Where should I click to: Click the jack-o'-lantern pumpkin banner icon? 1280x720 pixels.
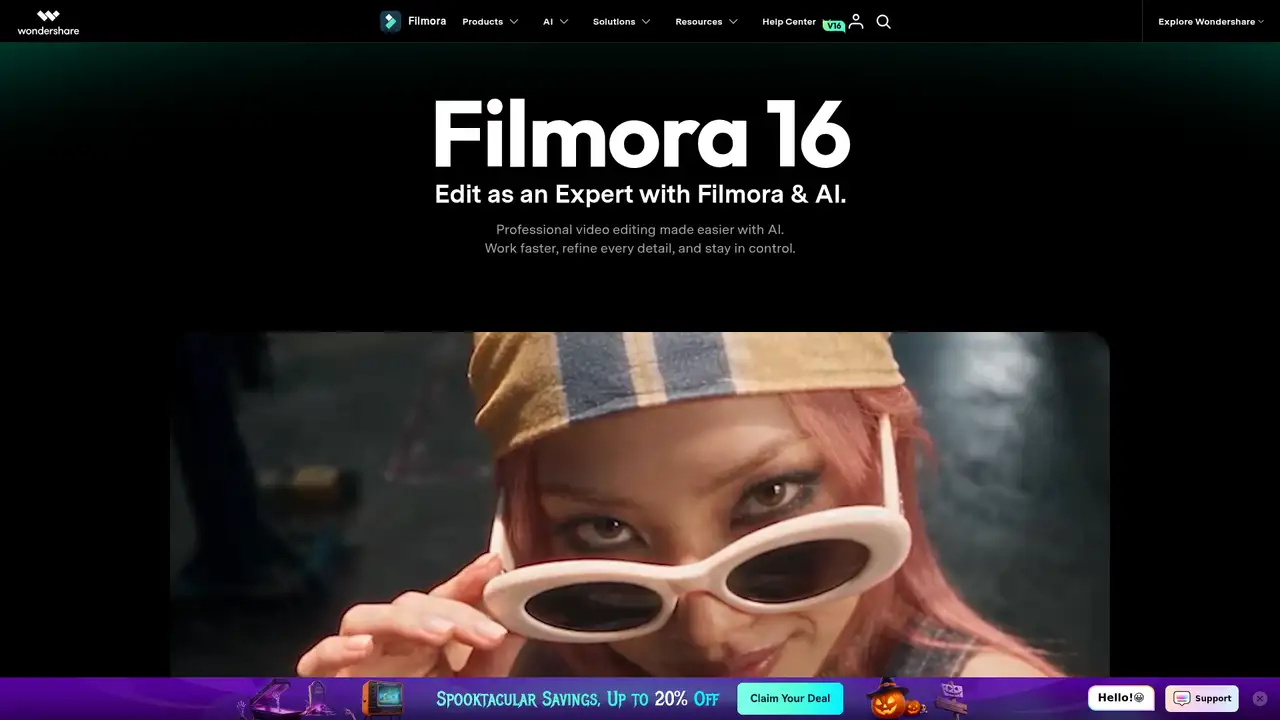tap(886, 699)
